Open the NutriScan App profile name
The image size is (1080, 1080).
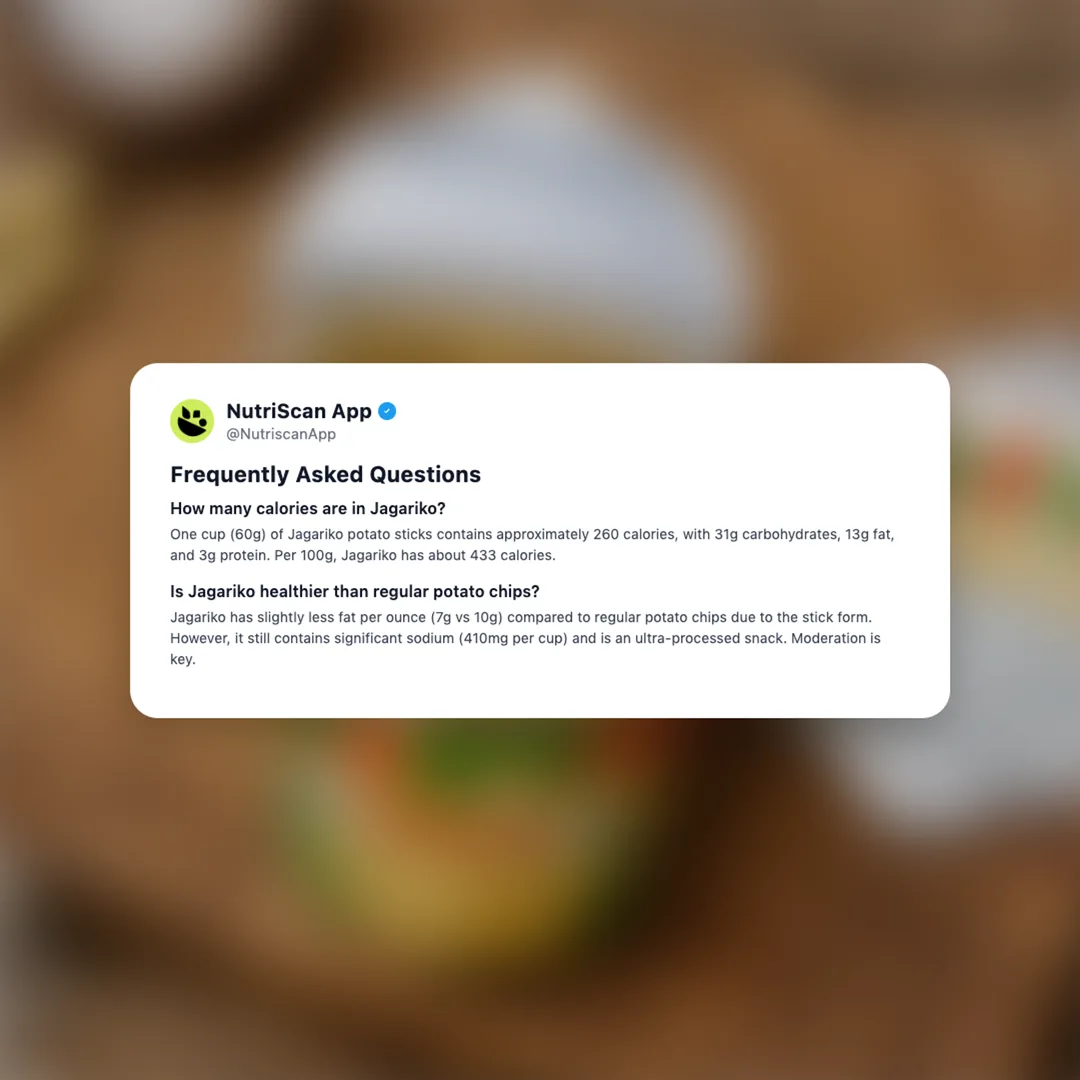[299, 411]
